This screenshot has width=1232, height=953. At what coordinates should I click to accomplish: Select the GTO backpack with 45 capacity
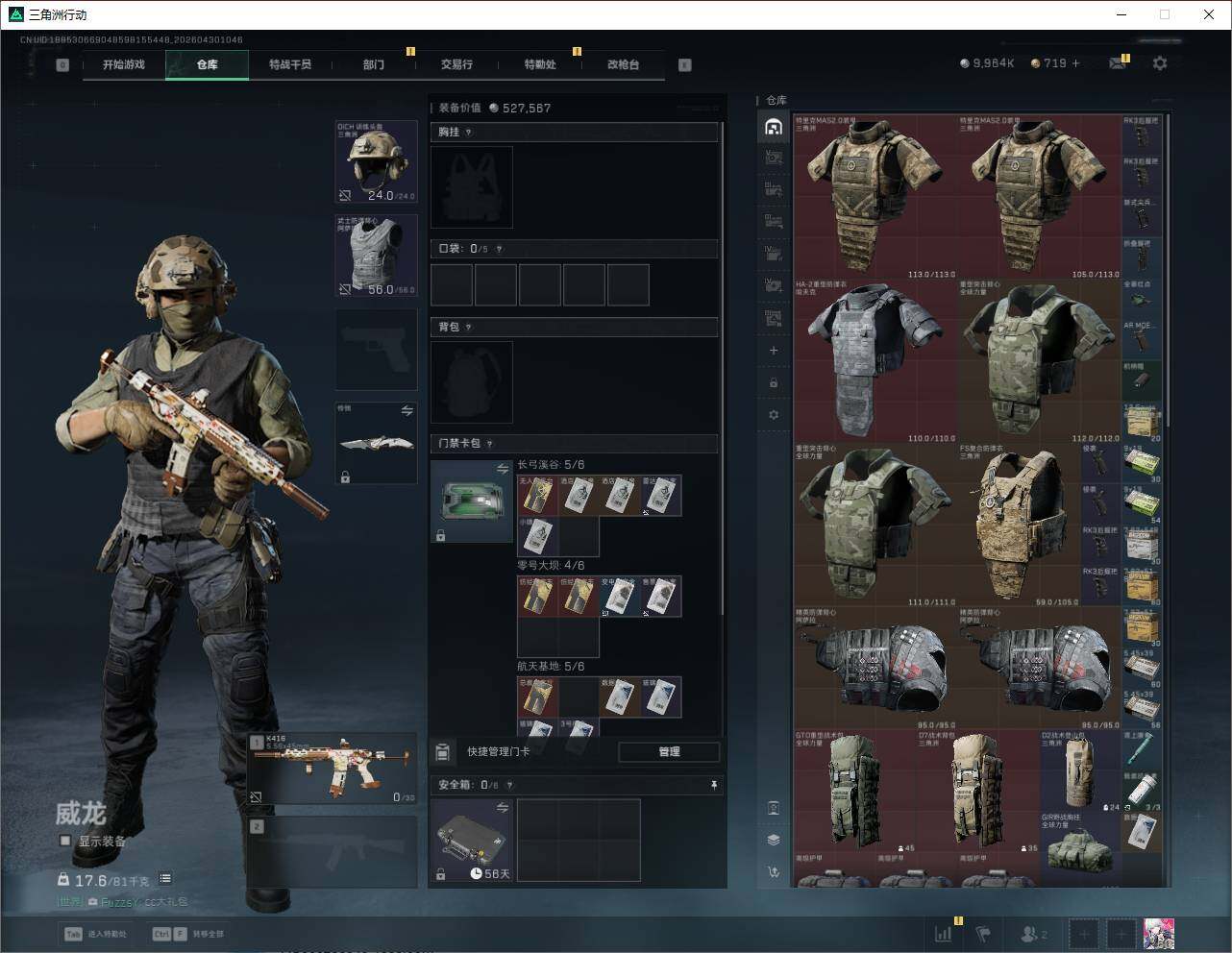[x=855, y=793]
